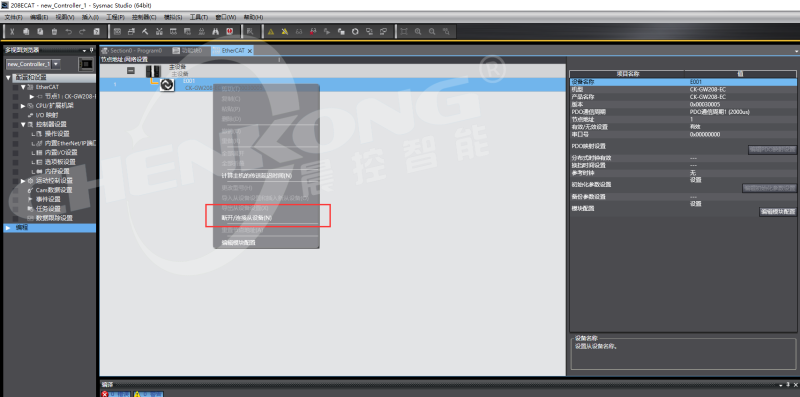
Task: Collapse the master device minus box
Action: click(131, 70)
